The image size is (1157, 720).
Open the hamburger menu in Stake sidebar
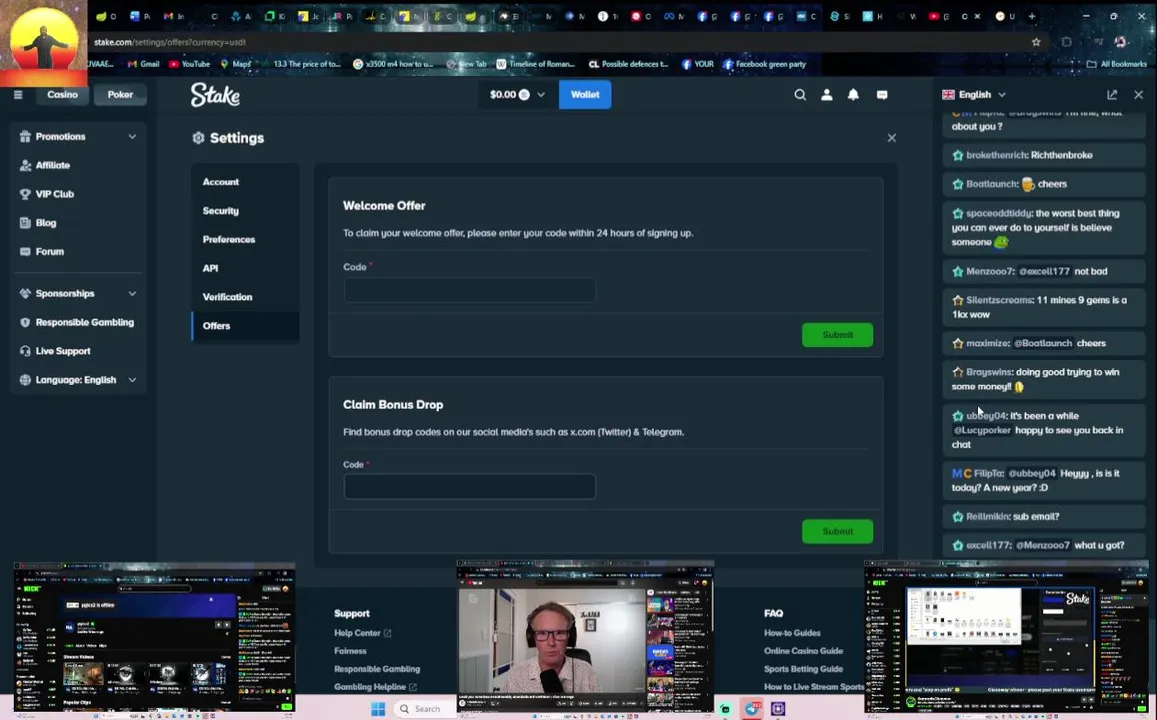point(18,94)
